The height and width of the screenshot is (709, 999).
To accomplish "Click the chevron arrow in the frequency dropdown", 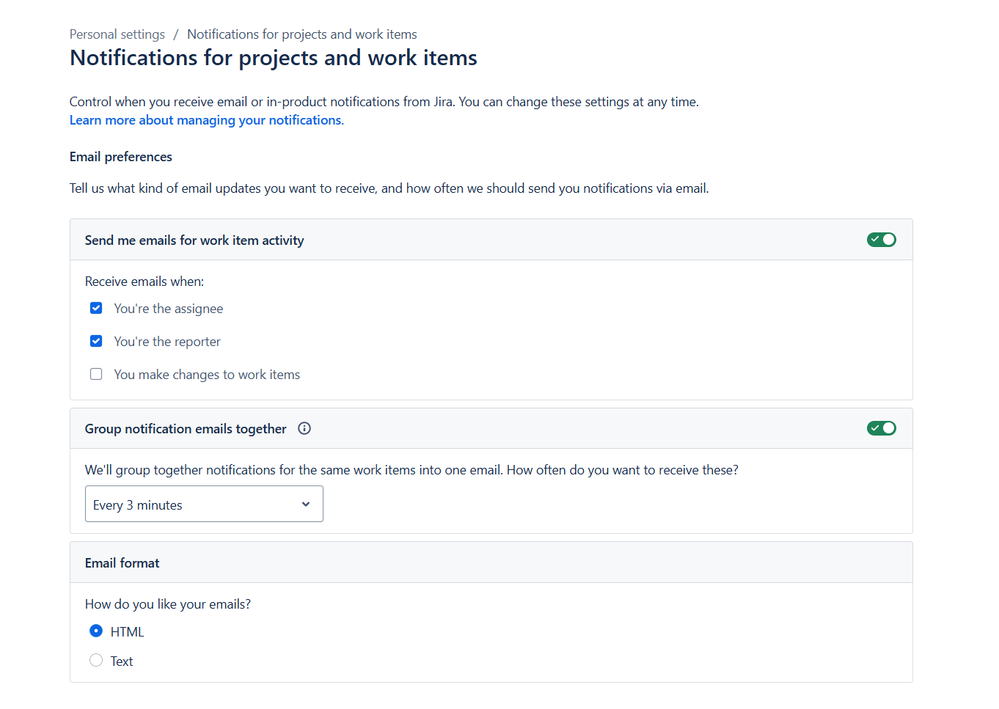I will (306, 505).
